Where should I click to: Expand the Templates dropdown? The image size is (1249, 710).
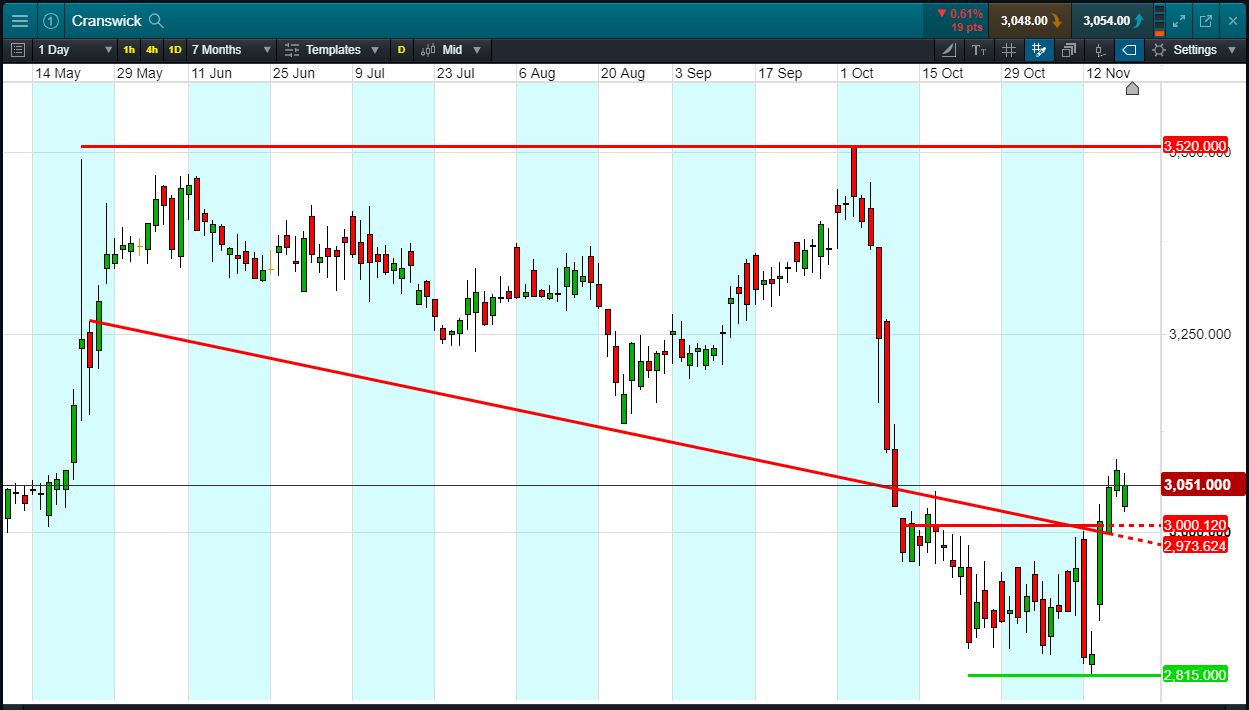click(x=332, y=49)
